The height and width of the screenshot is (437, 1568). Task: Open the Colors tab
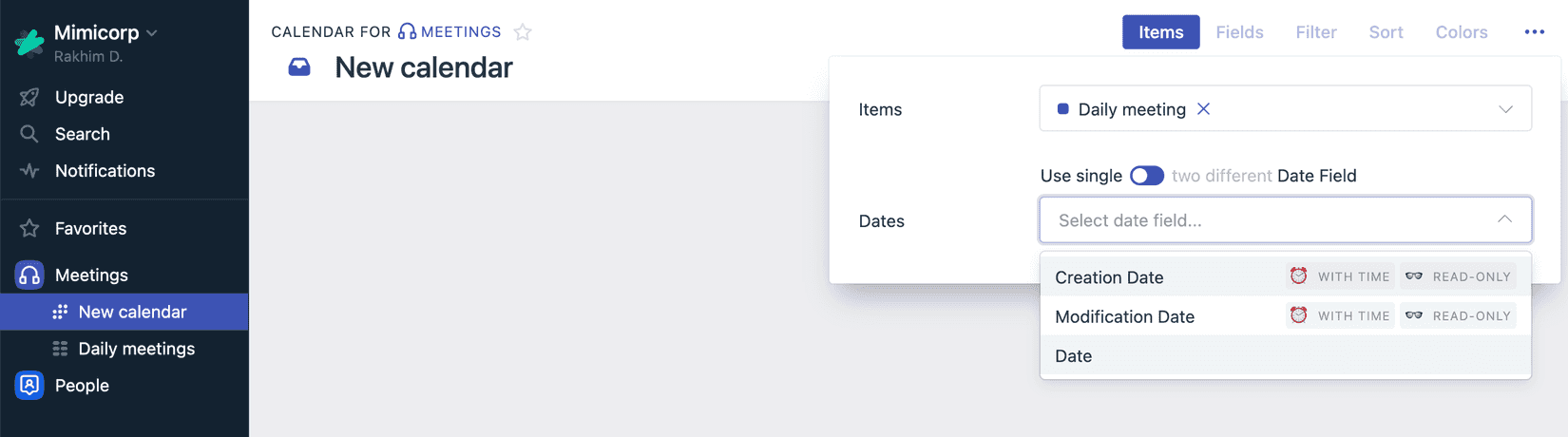(x=1461, y=32)
